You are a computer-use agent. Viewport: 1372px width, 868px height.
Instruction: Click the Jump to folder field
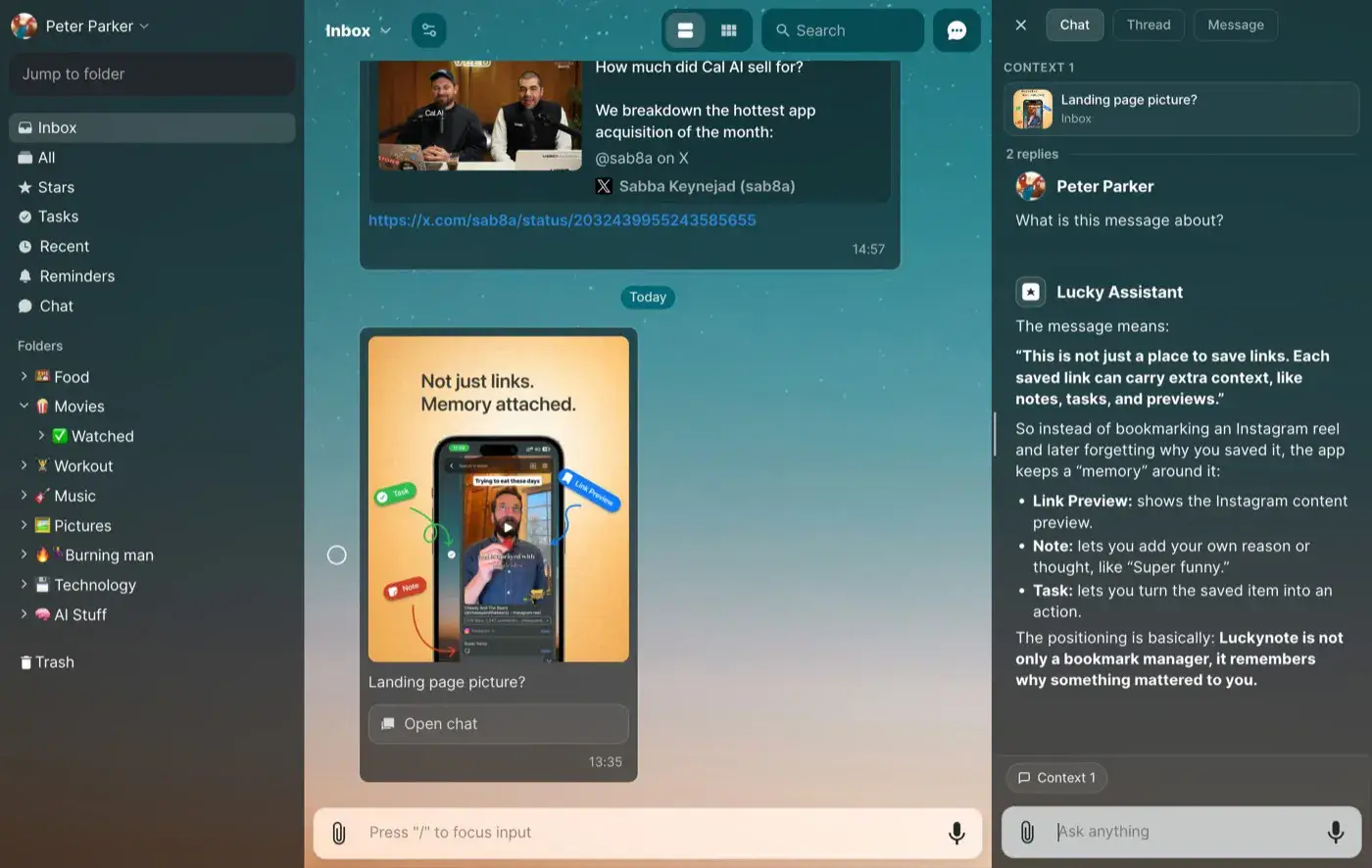click(x=152, y=74)
